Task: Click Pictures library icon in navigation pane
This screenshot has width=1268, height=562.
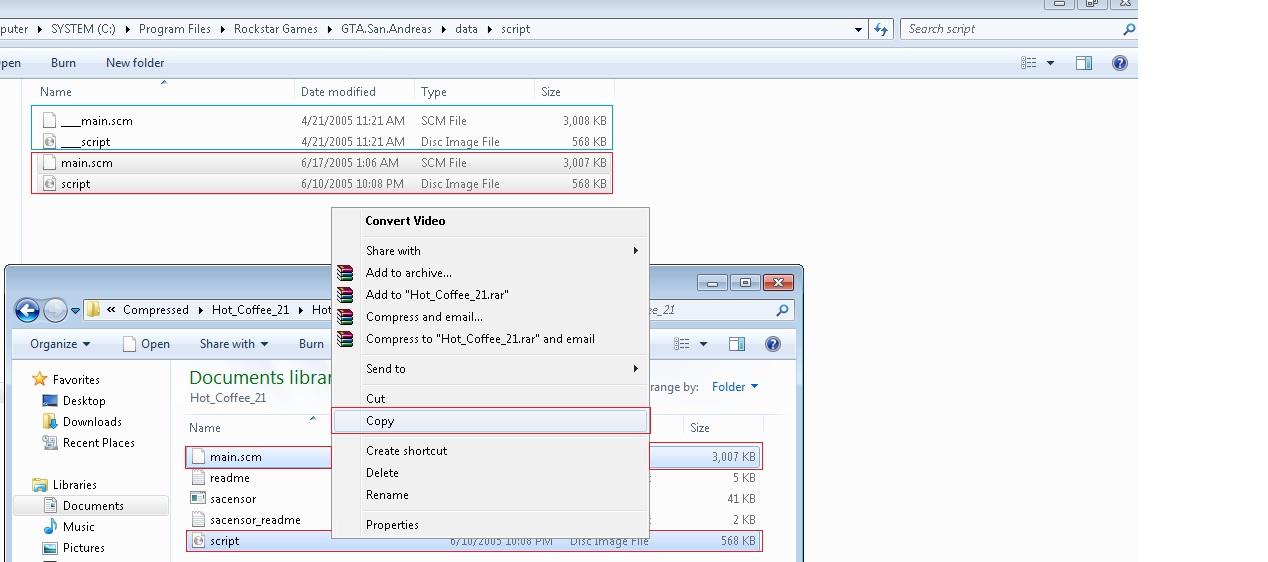Action: tap(50, 548)
